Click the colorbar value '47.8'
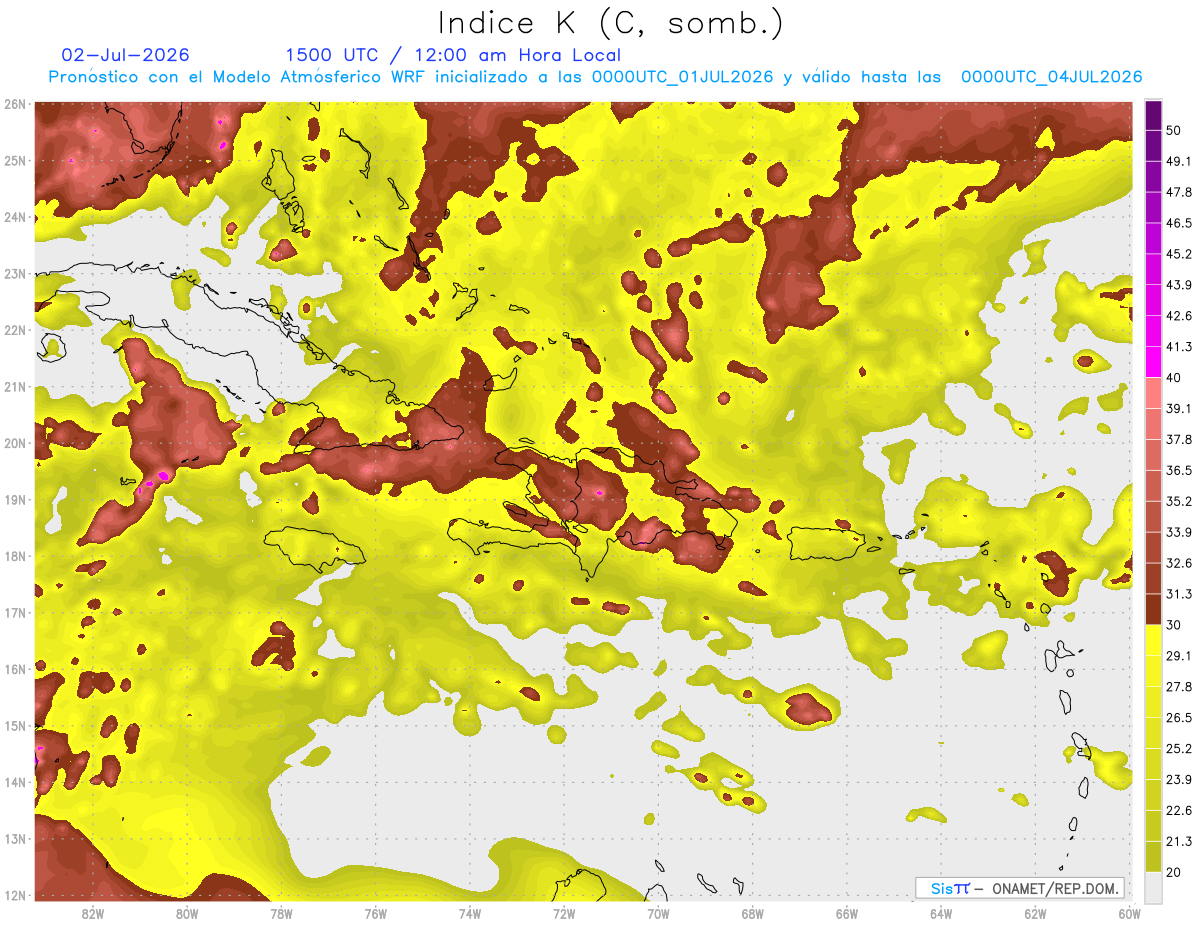Image resolution: width=1200 pixels, height=927 pixels. (x=1178, y=192)
